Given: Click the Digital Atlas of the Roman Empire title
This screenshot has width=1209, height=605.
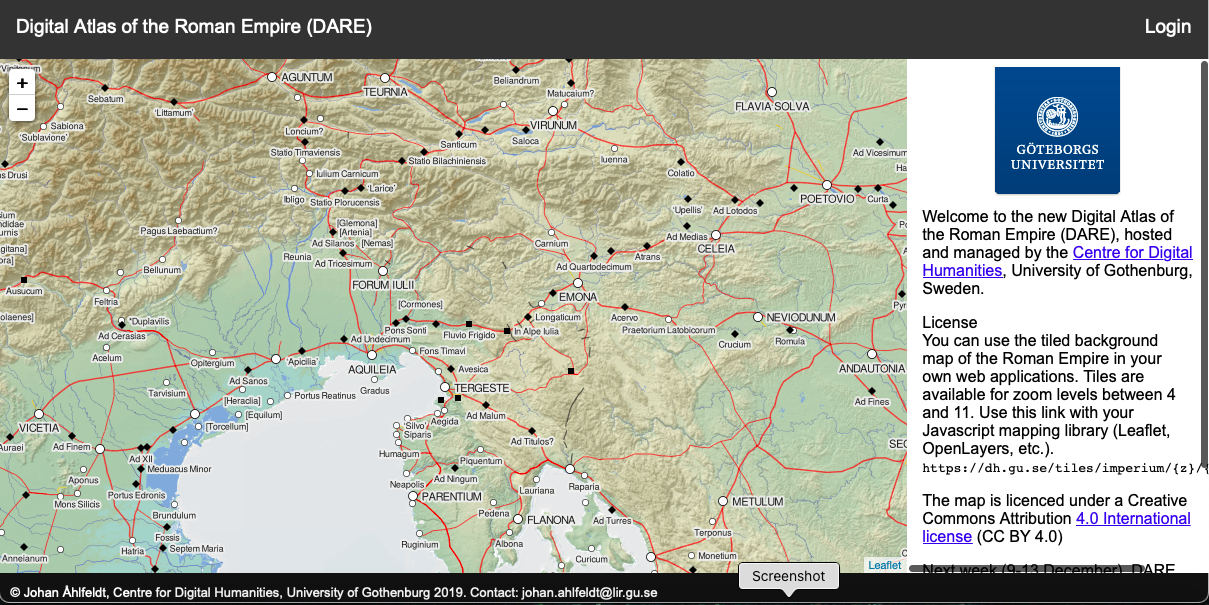Looking at the screenshot, I should pyautogui.click(x=194, y=27).
